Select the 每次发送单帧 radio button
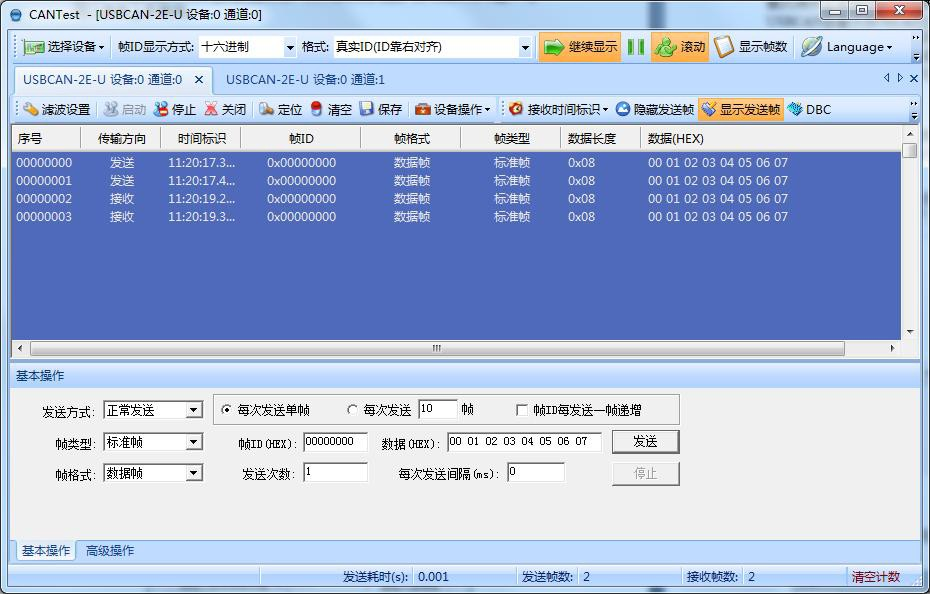The height and width of the screenshot is (594, 930). (226, 410)
